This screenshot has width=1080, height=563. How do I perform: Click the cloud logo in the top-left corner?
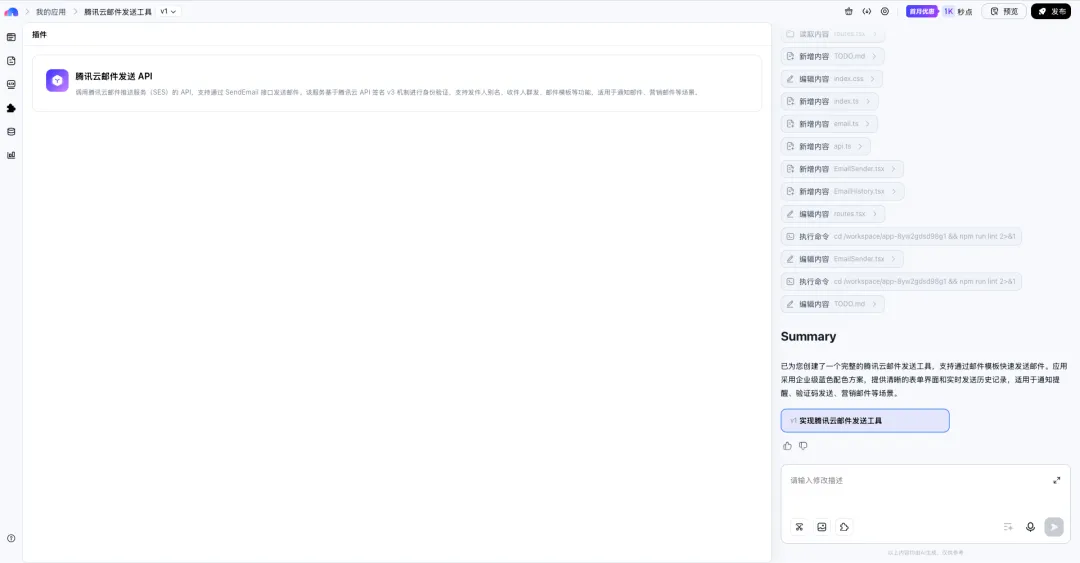click(x=11, y=12)
